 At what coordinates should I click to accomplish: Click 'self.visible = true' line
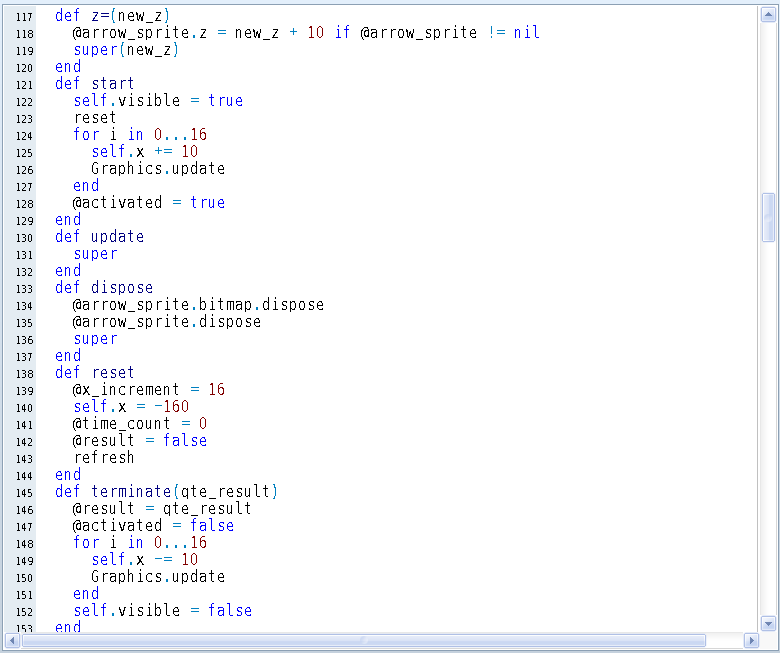coord(158,100)
